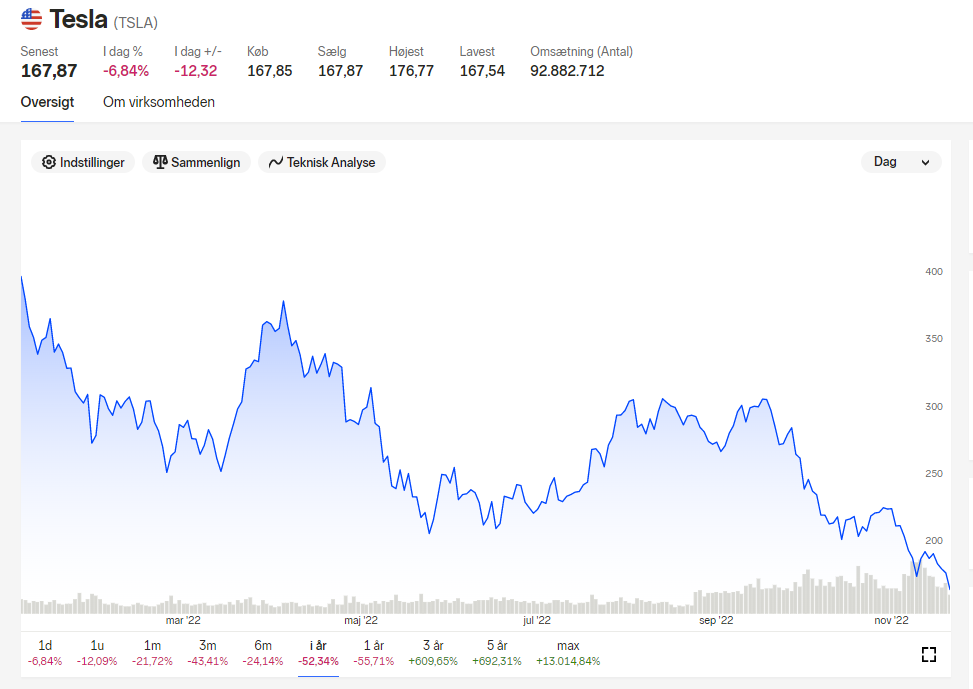The width and height of the screenshot is (973, 689).
Task: Click the jul '22 date axis label
Action: click(537, 620)
